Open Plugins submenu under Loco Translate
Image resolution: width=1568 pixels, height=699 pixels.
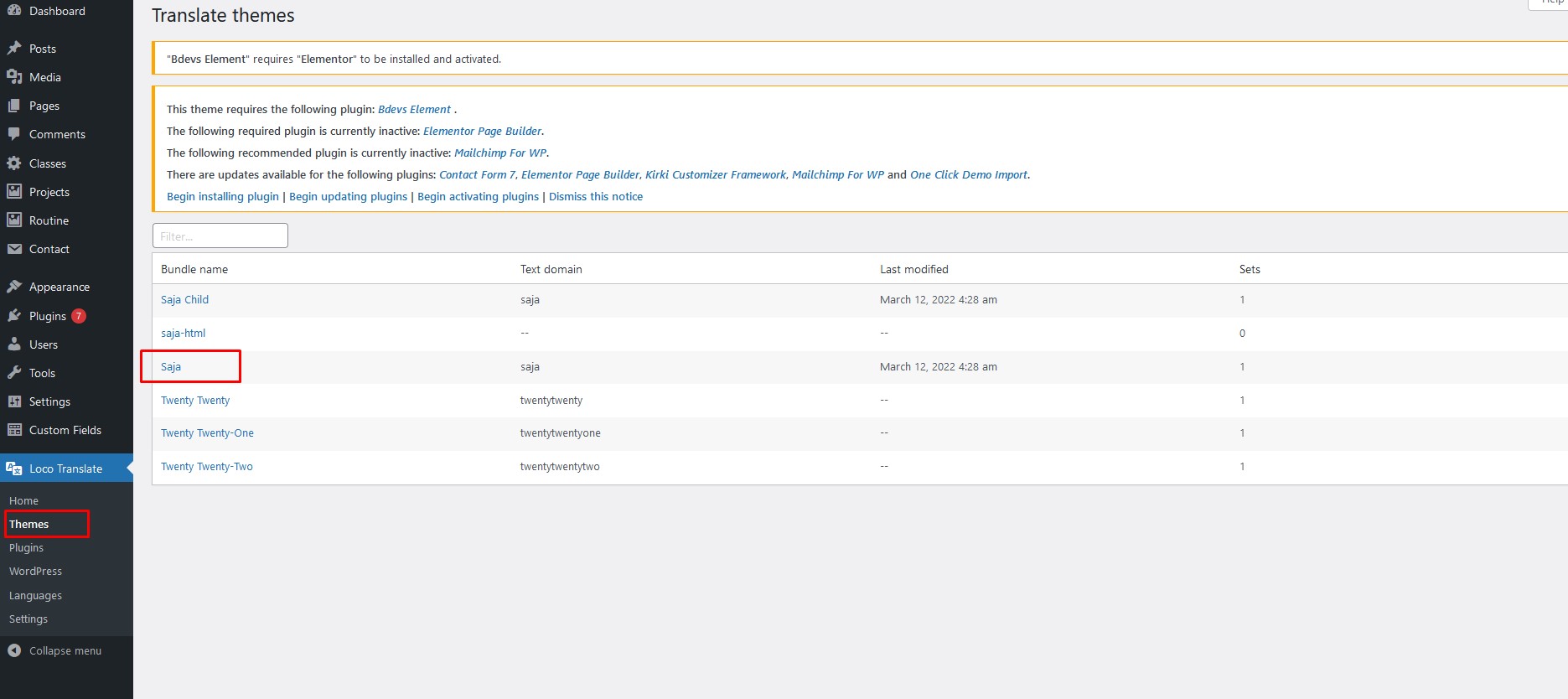coord(26,547)
